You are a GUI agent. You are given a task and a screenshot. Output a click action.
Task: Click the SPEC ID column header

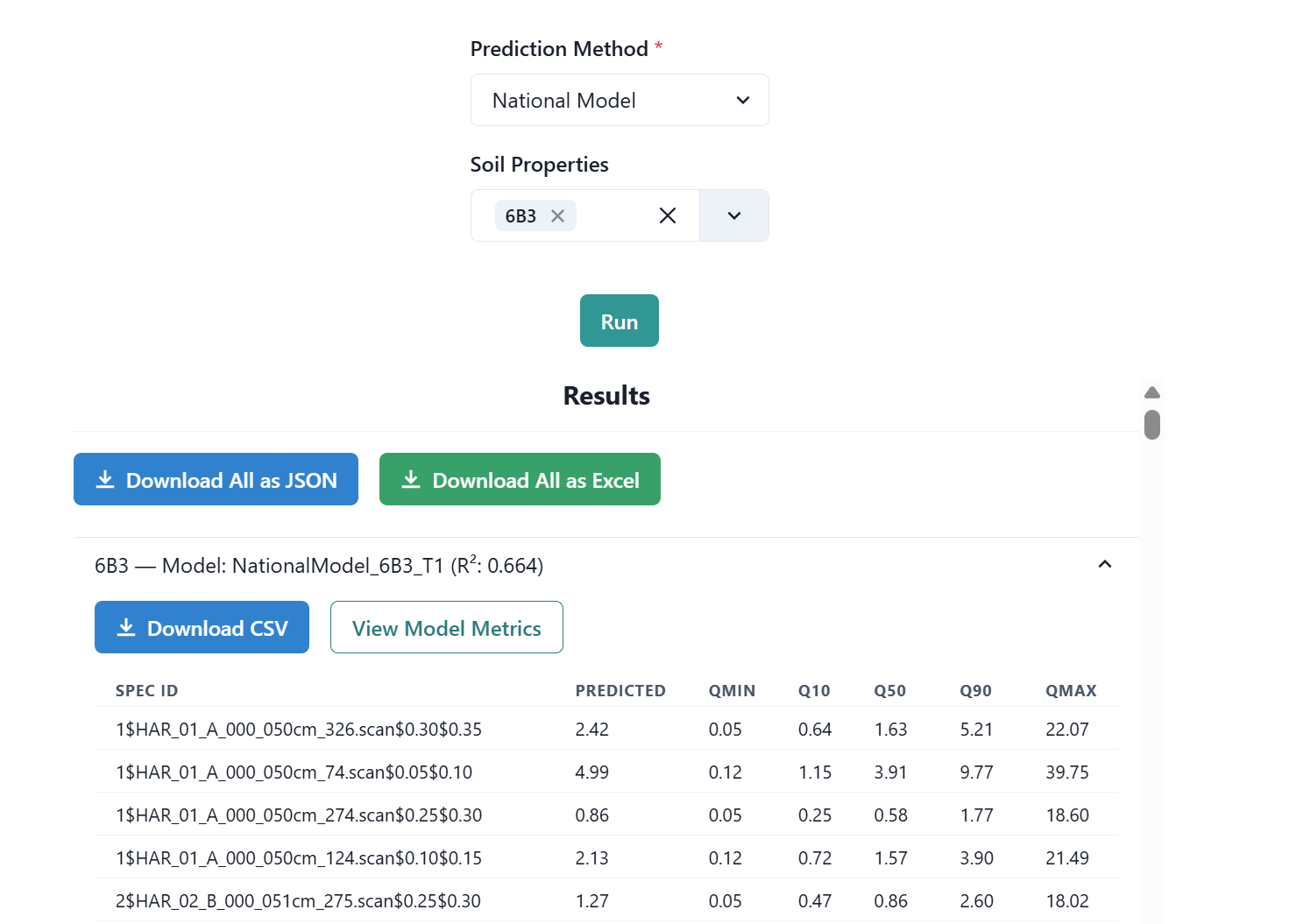pos(146,691)
